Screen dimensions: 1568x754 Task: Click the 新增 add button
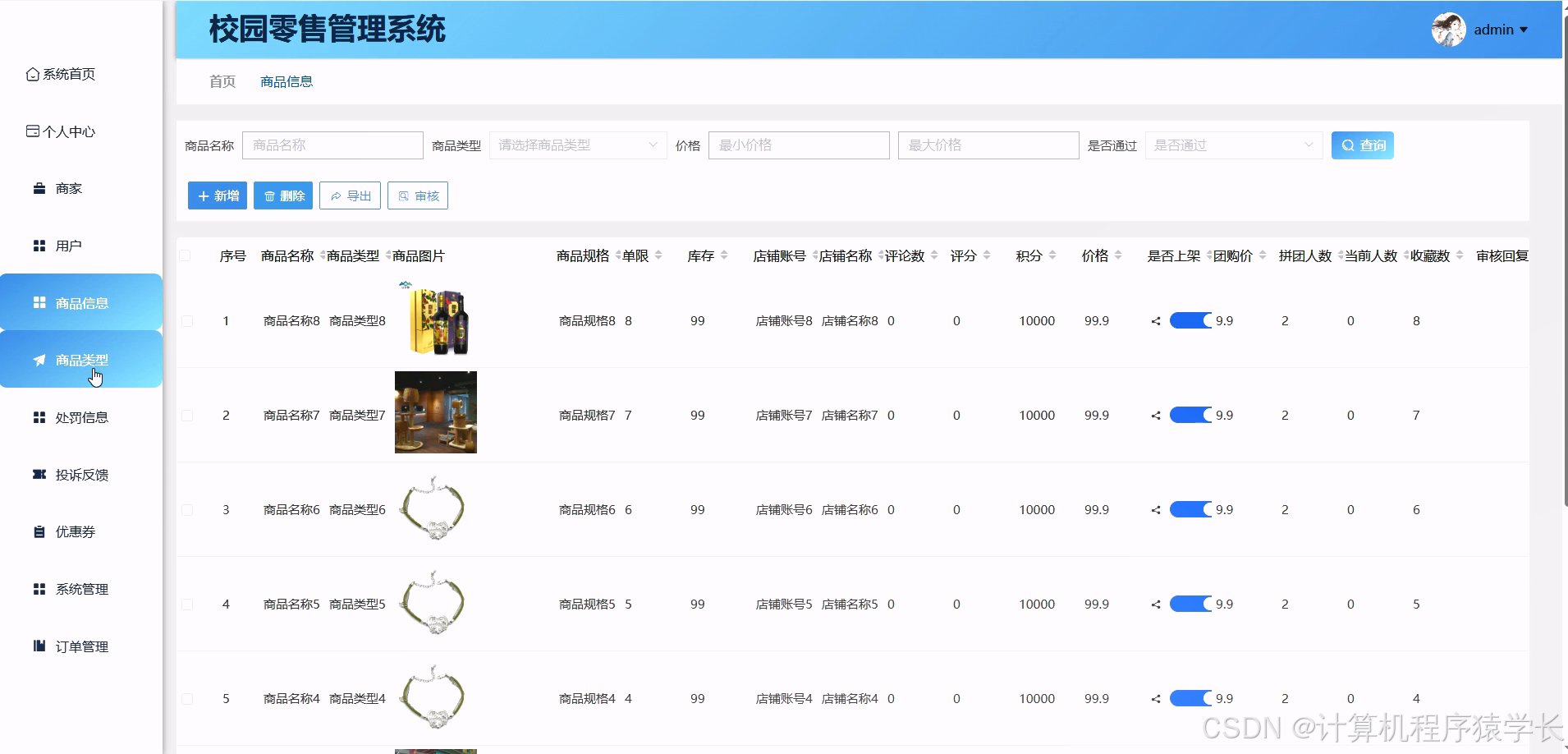(x=217, y=195)
